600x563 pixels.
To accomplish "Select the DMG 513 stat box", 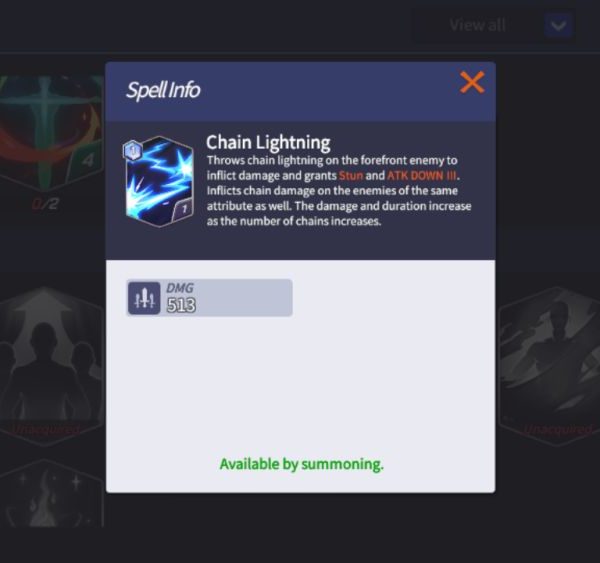I will pyautogui.click(x=209, y=298).
